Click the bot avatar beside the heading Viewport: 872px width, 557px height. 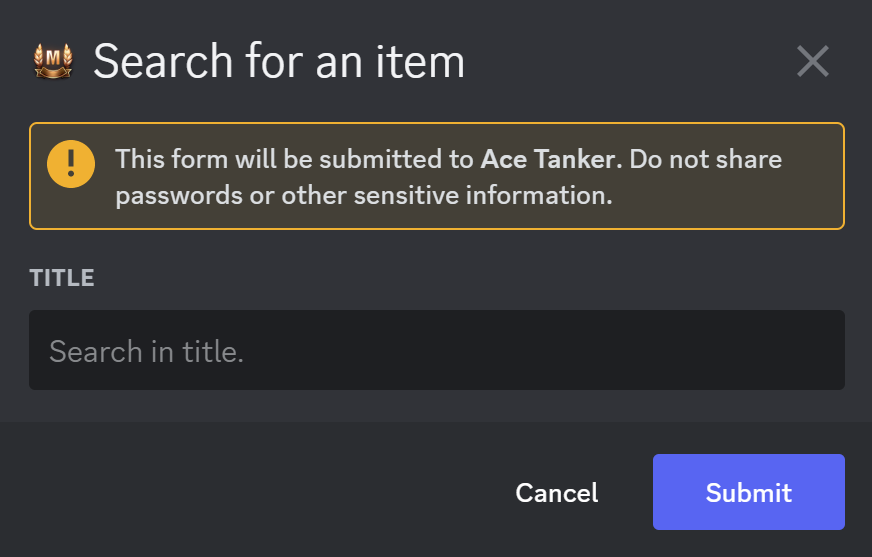(53, 62)
